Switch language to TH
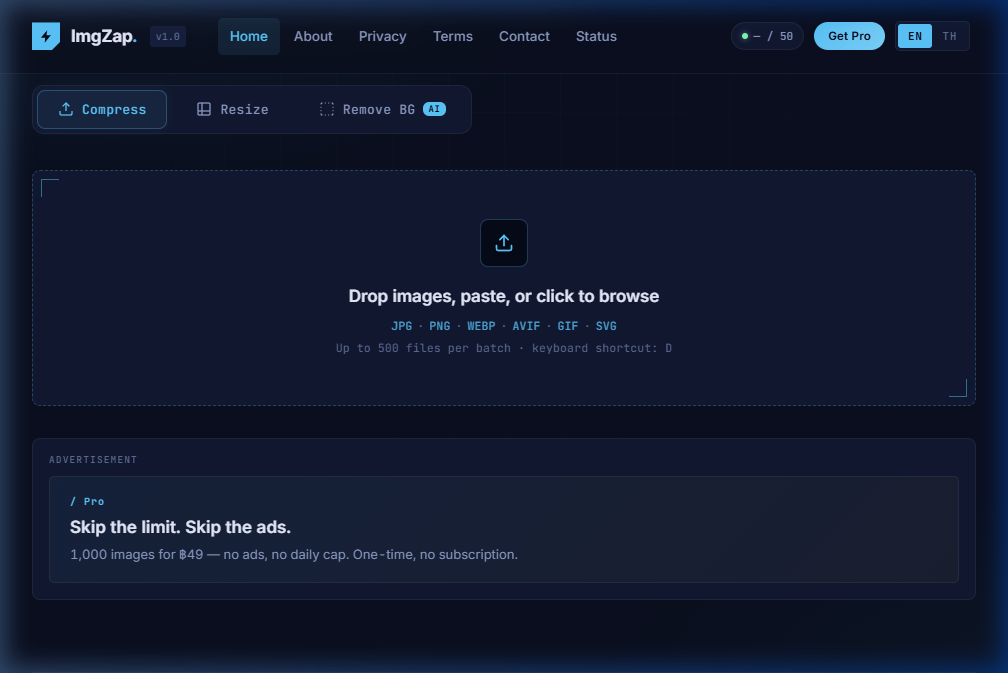 pyautogui.click(x=950, y=36)
